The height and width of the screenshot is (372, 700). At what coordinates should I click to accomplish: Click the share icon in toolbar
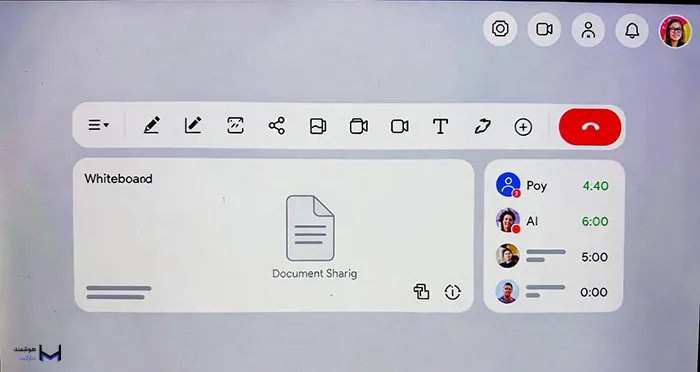pos(277,126)
